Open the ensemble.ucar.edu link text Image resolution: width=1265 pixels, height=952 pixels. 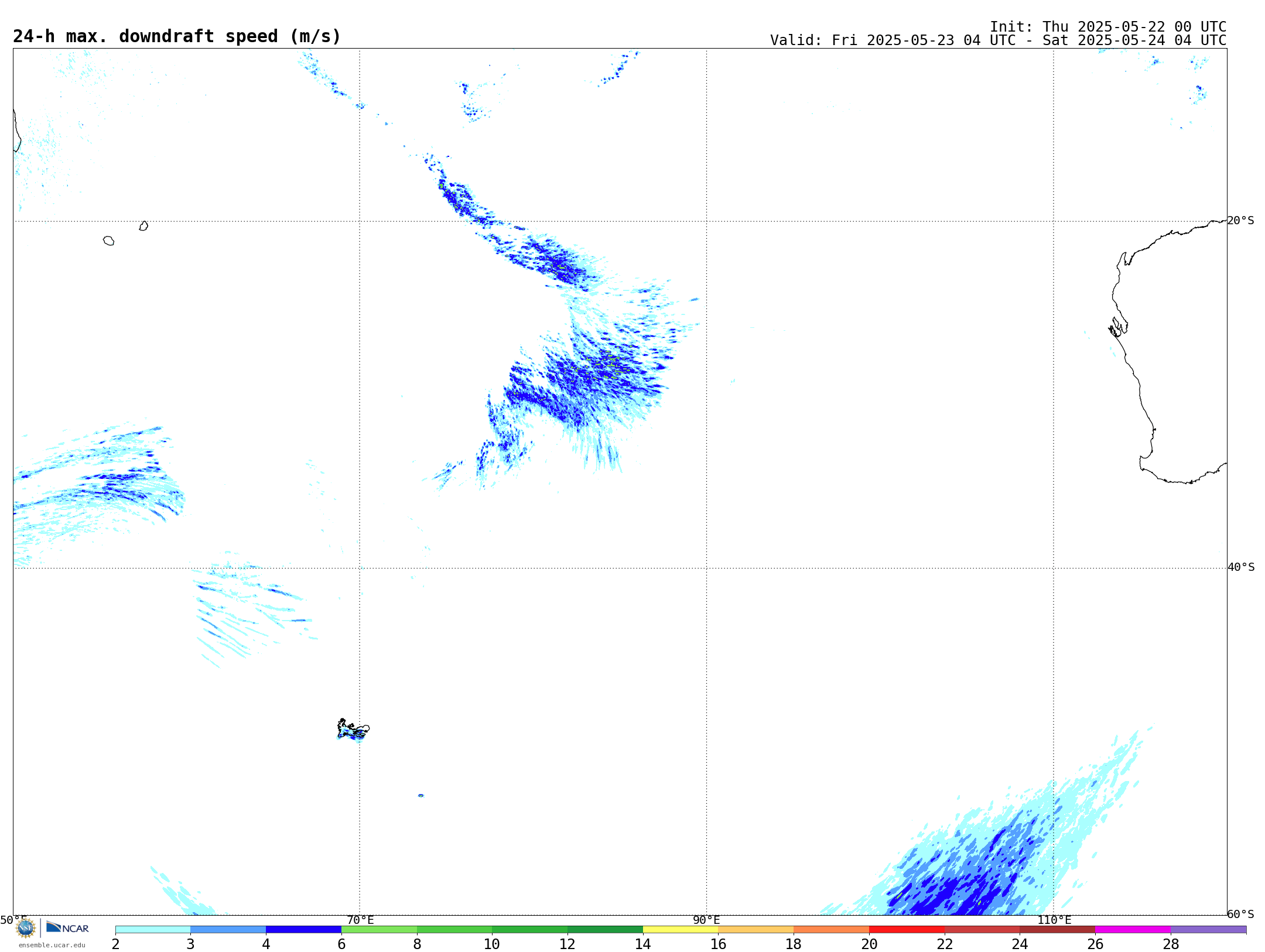[52, 945]
